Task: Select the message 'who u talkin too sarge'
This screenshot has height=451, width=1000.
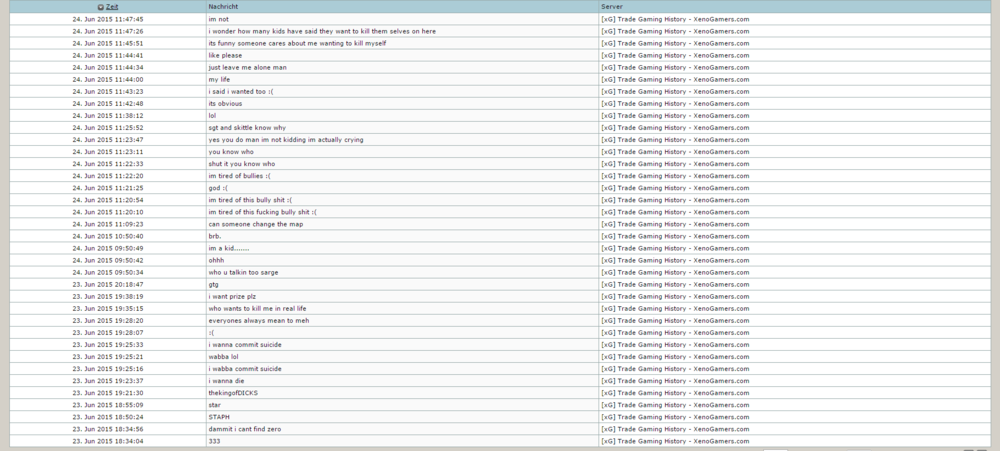Action: point(244,272)
